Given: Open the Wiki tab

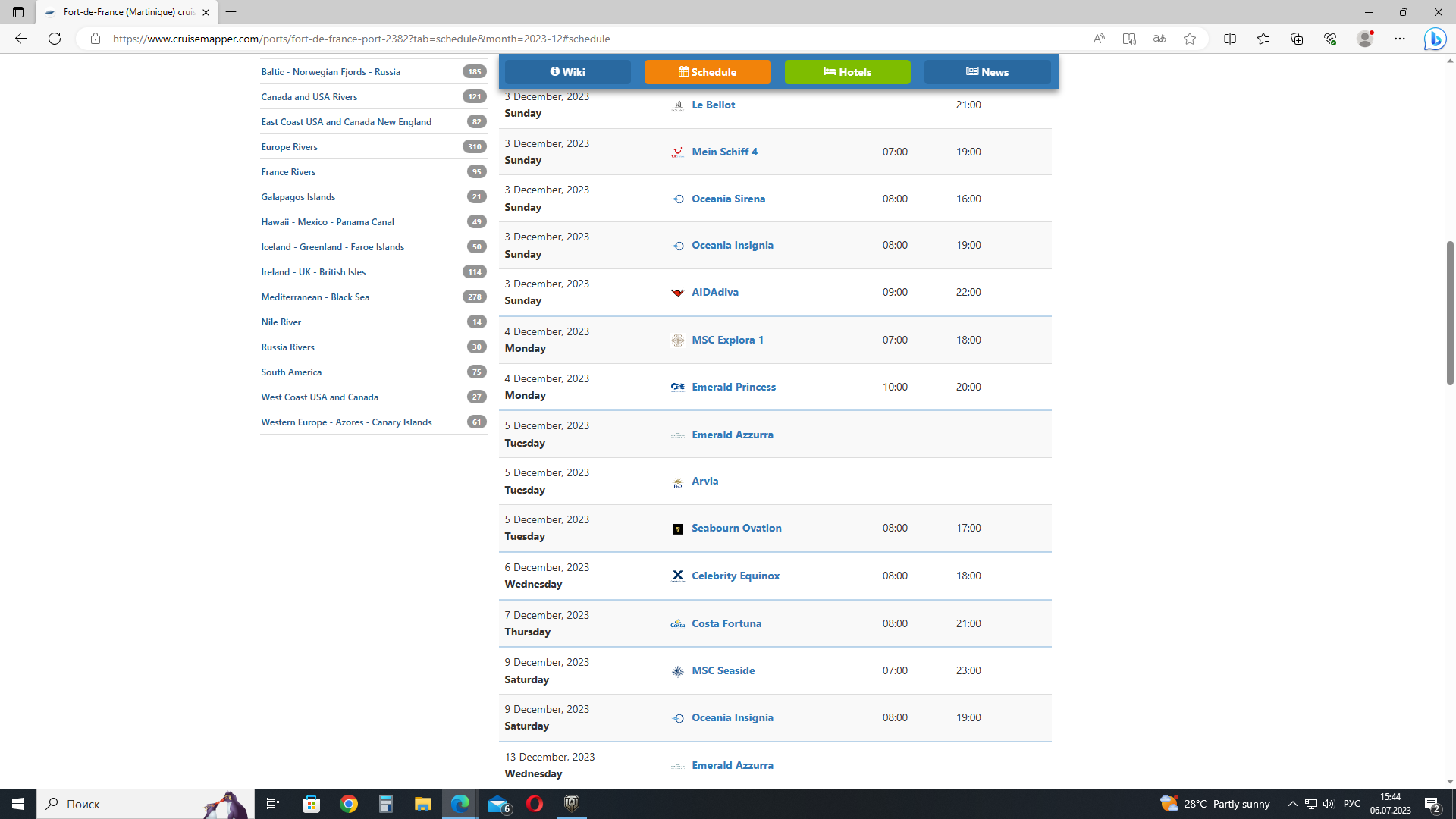Looking at the screenshot, I should click(x=567, y=72).
